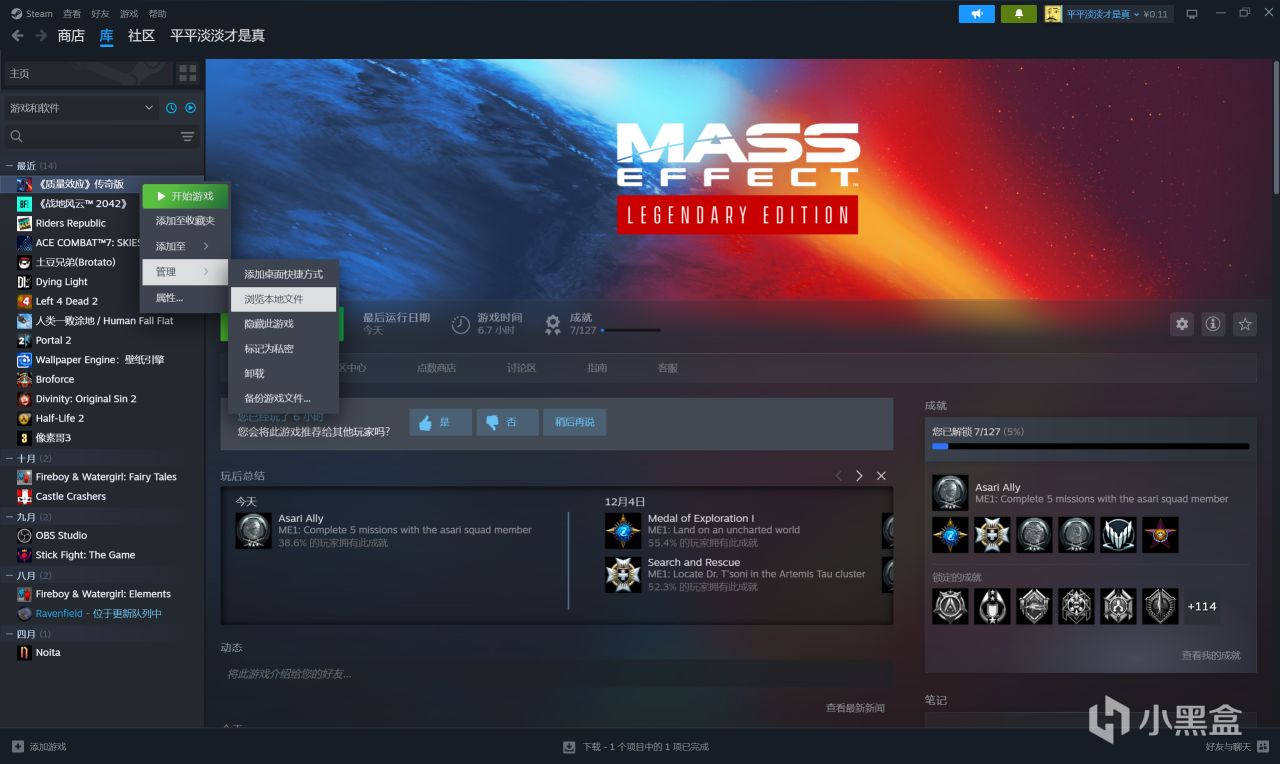Add game to favorites star icon

1244,324
